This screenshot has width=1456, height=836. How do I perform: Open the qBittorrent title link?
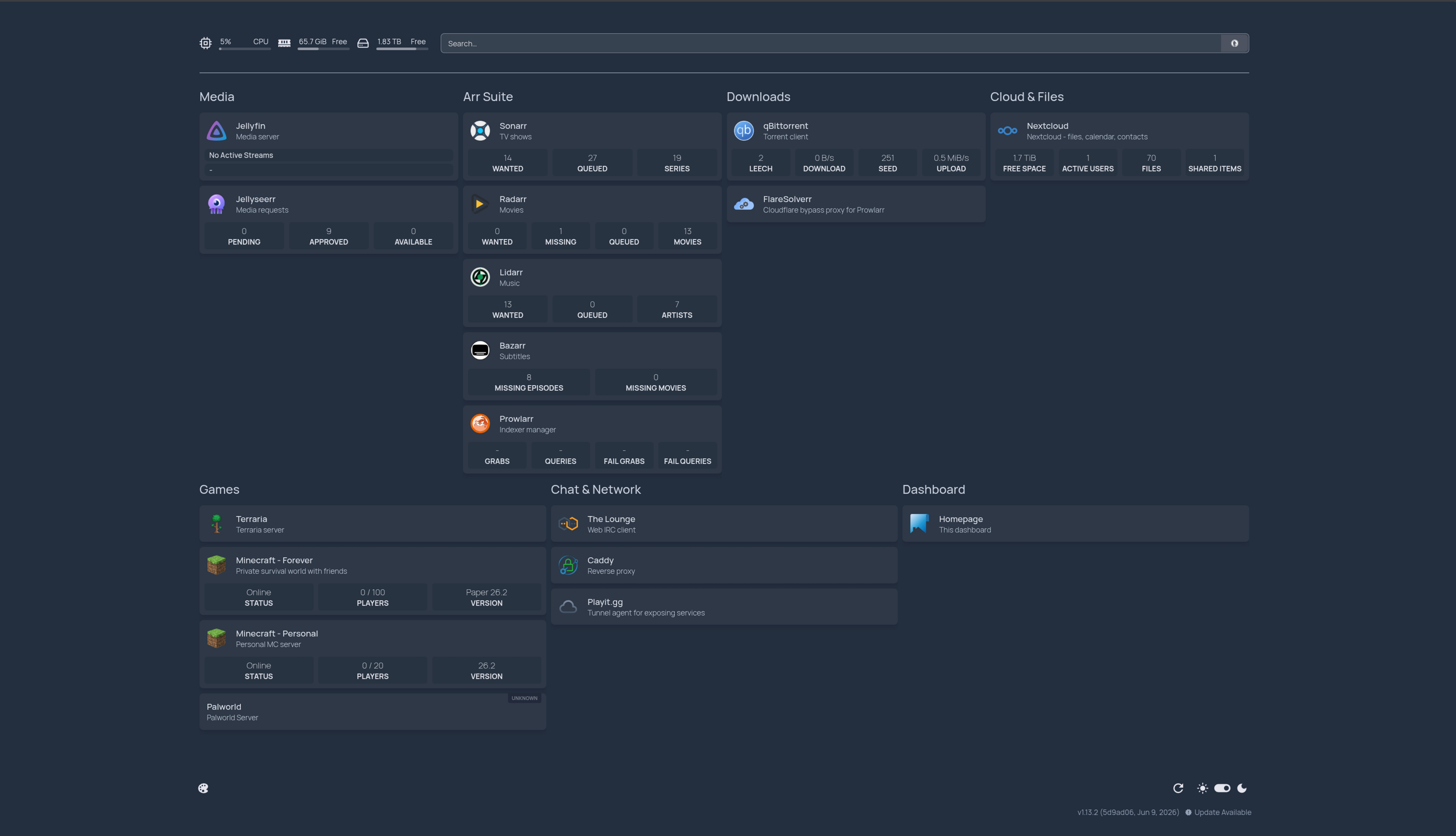pyautogui.click(x=785, y=126)
